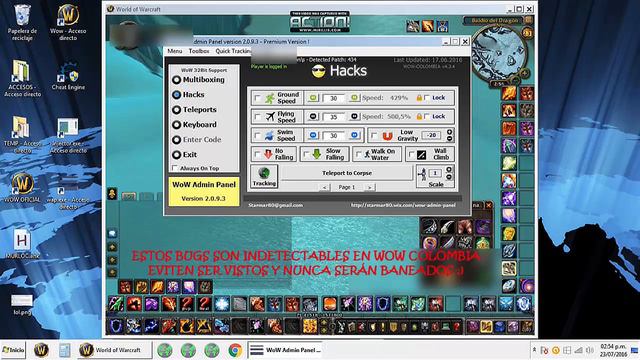Select the Teleports radio option
Screen dimensions: 640x360
[x=176, y=110]
